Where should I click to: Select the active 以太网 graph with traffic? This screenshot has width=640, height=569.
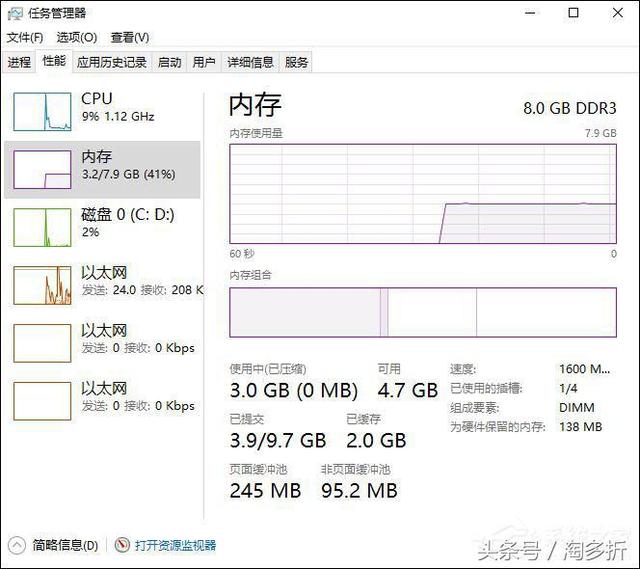click(42, 285)
